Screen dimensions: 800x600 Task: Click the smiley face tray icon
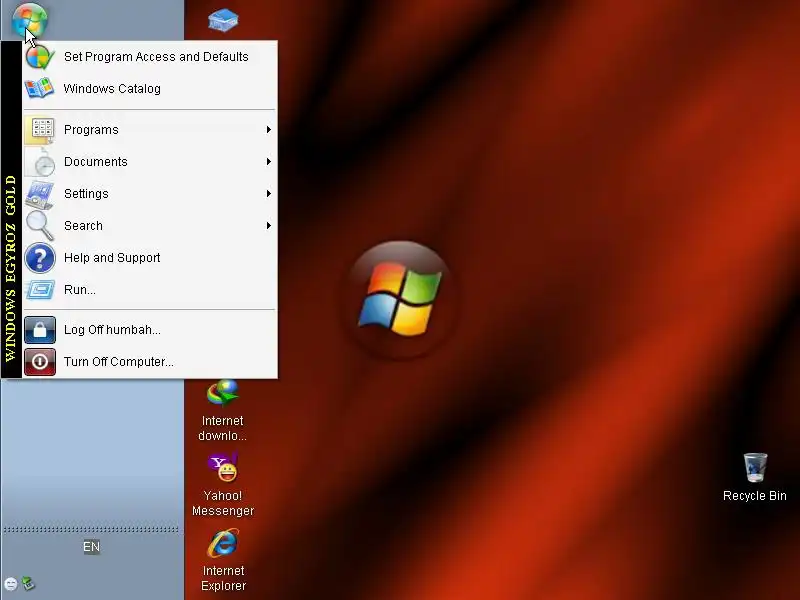pyautogui.click(x=11, y=584)
